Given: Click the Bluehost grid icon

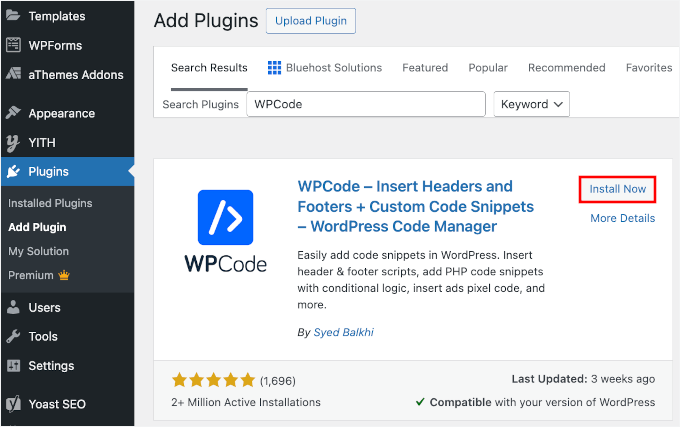Looking at the screenshot, I should coord(274,68).
